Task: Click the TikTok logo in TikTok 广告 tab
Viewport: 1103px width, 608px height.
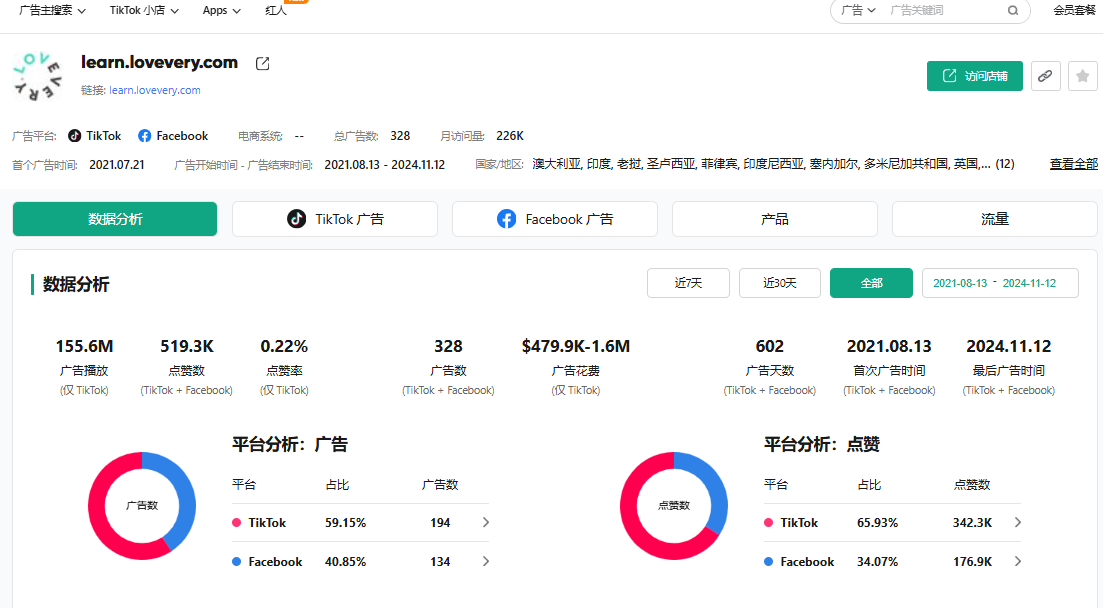Action: tap(296, 219)
